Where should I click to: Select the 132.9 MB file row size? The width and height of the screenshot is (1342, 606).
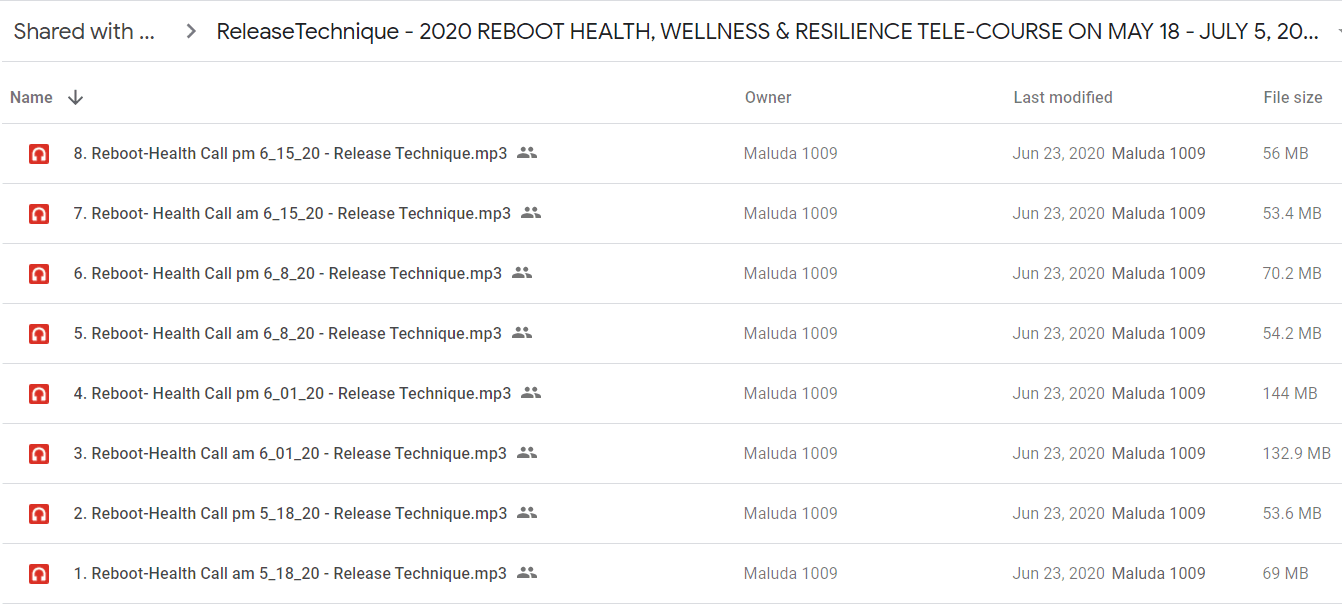click(1297, 453)
